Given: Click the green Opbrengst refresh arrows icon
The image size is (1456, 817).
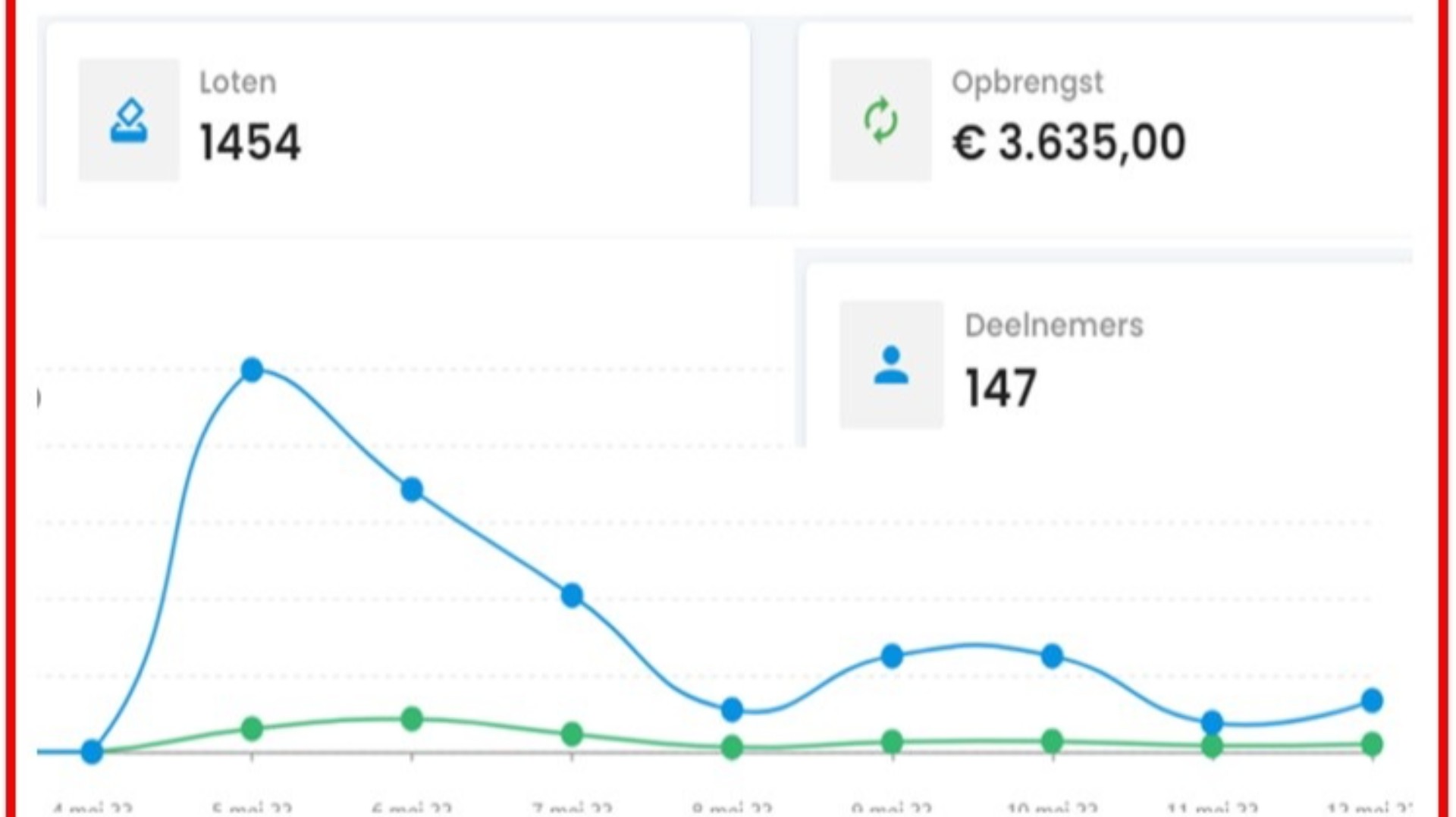Looking at the screenshot, I should 880,121.
